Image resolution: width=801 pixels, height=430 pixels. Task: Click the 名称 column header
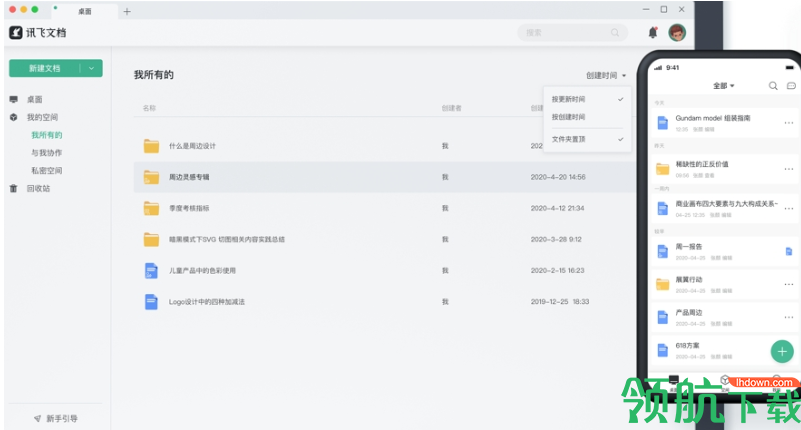pos(149,108)
